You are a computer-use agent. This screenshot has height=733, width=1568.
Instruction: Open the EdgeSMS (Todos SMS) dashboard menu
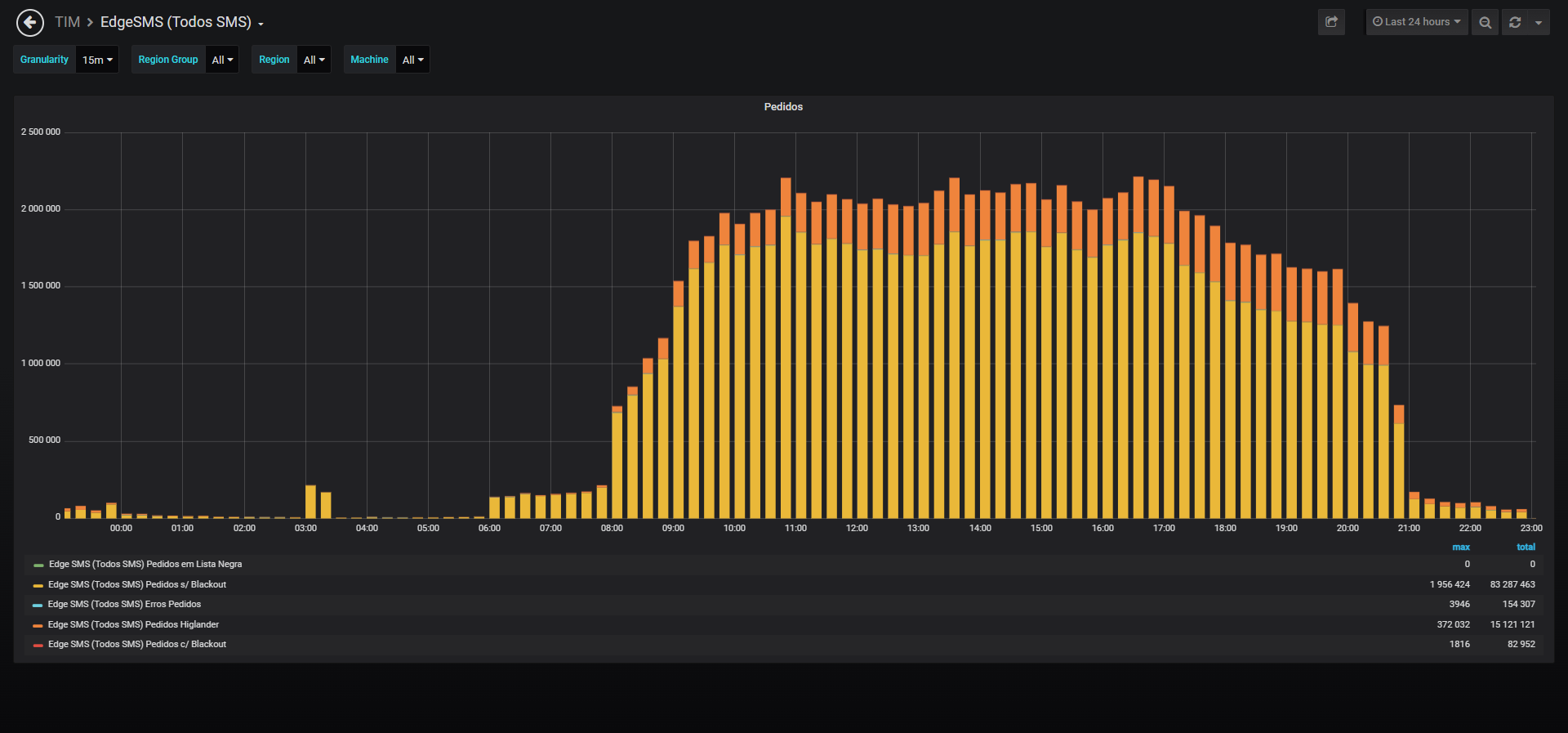[181, 22]
